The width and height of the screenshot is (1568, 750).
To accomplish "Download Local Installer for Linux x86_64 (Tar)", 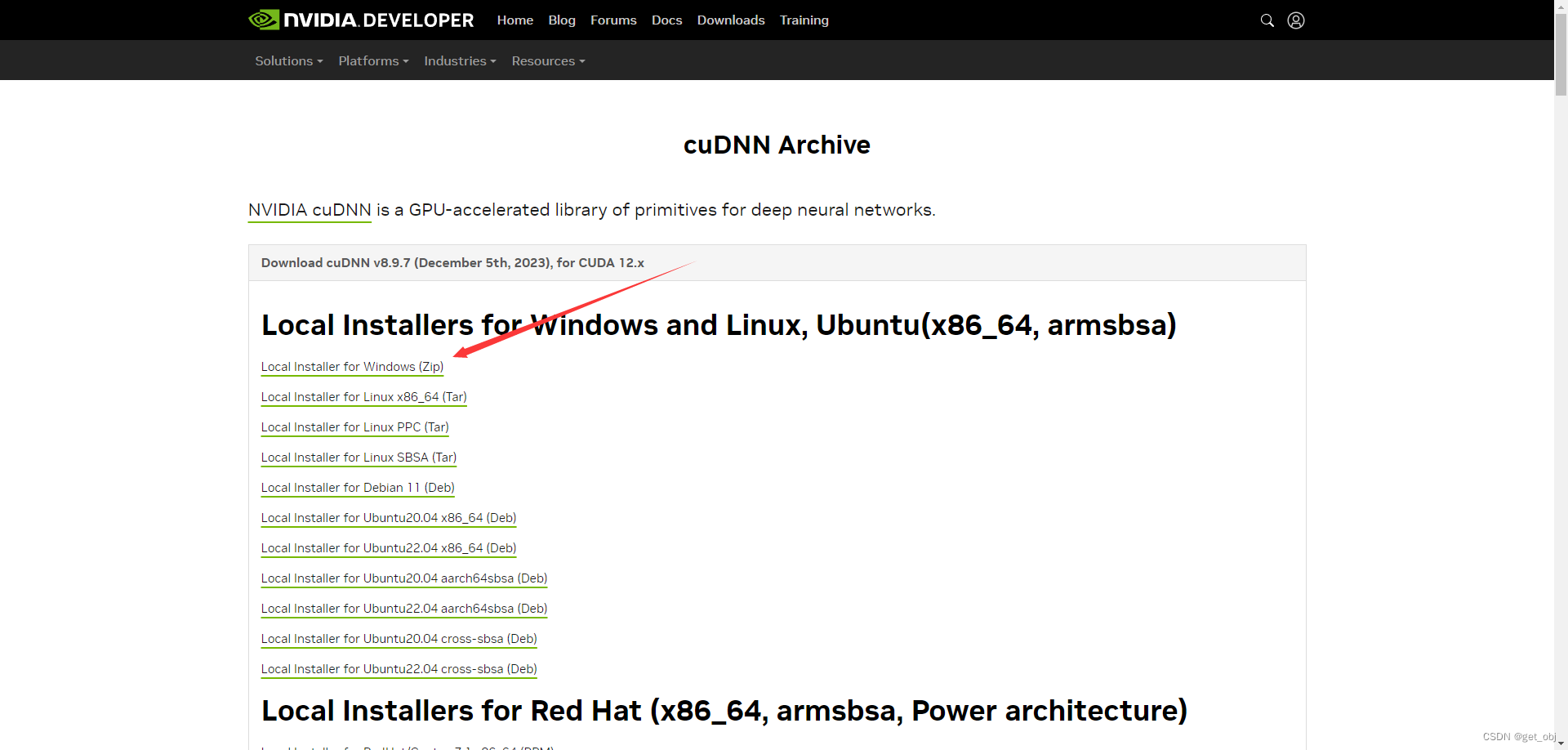I will click(363, 397).
